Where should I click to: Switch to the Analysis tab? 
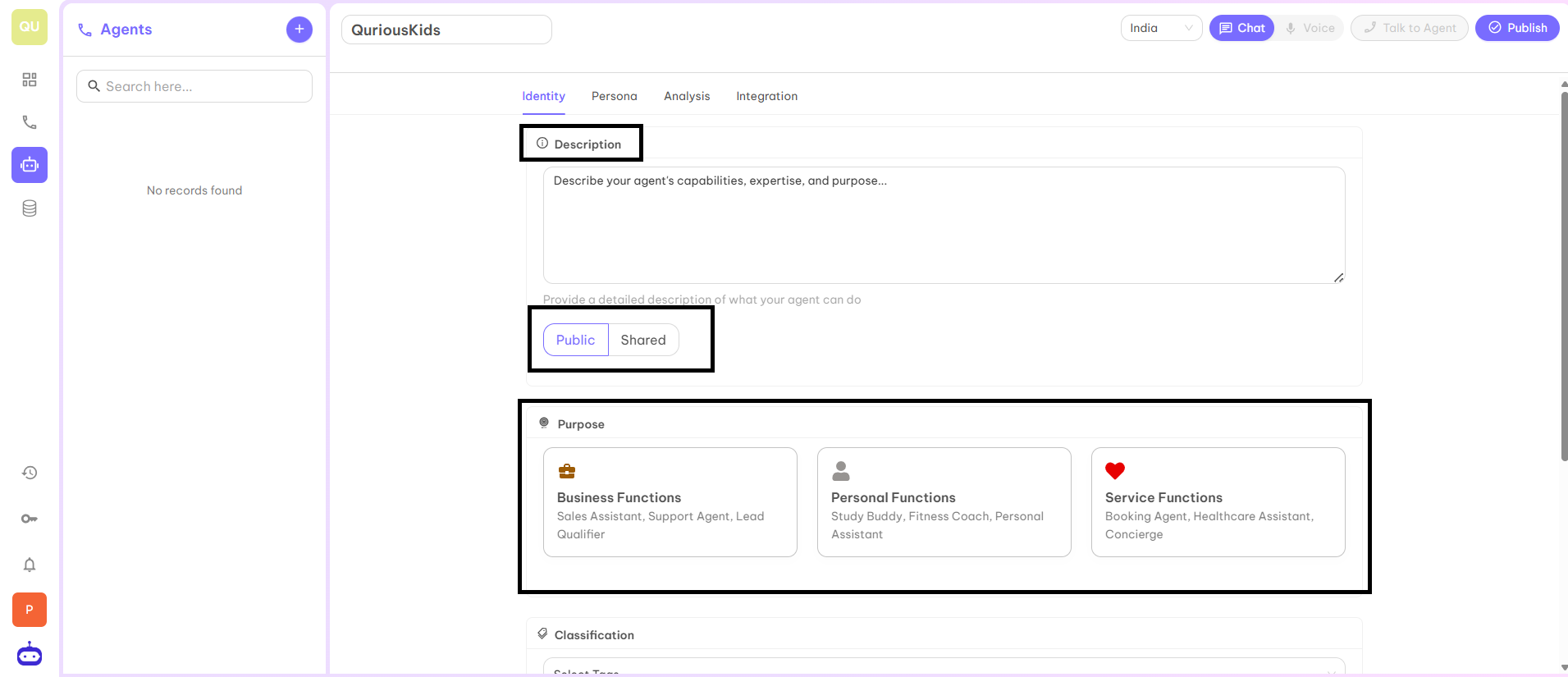point(688,96)
